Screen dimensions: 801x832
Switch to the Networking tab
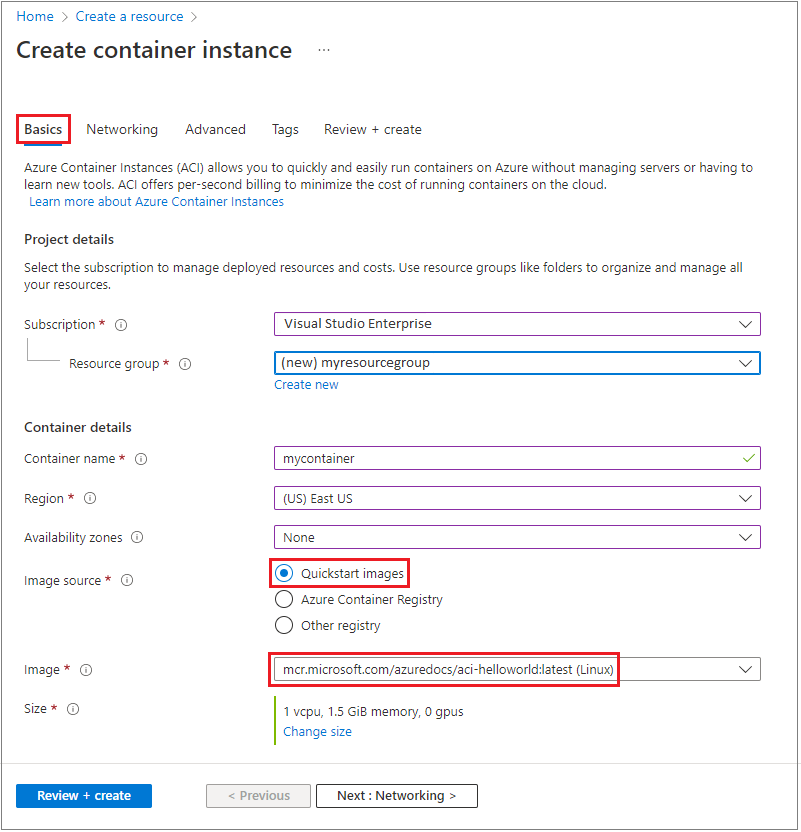click(122, 129)
